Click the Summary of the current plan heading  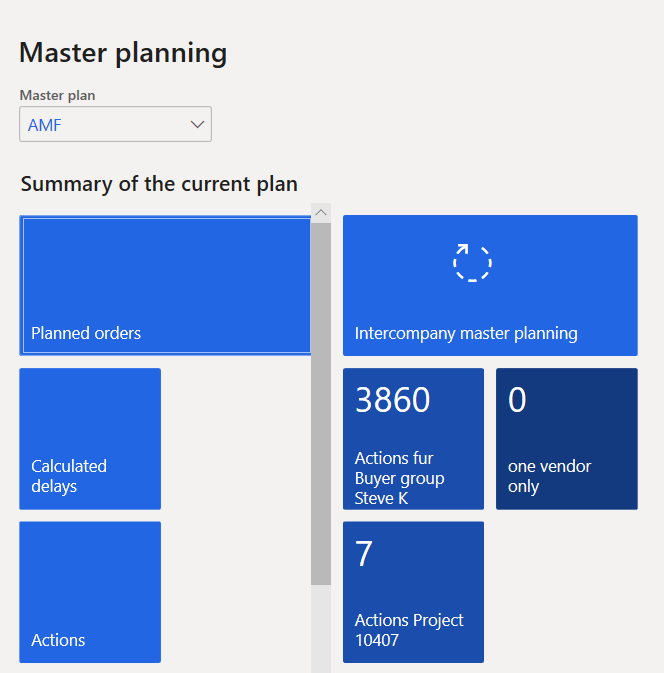[159, 184]
